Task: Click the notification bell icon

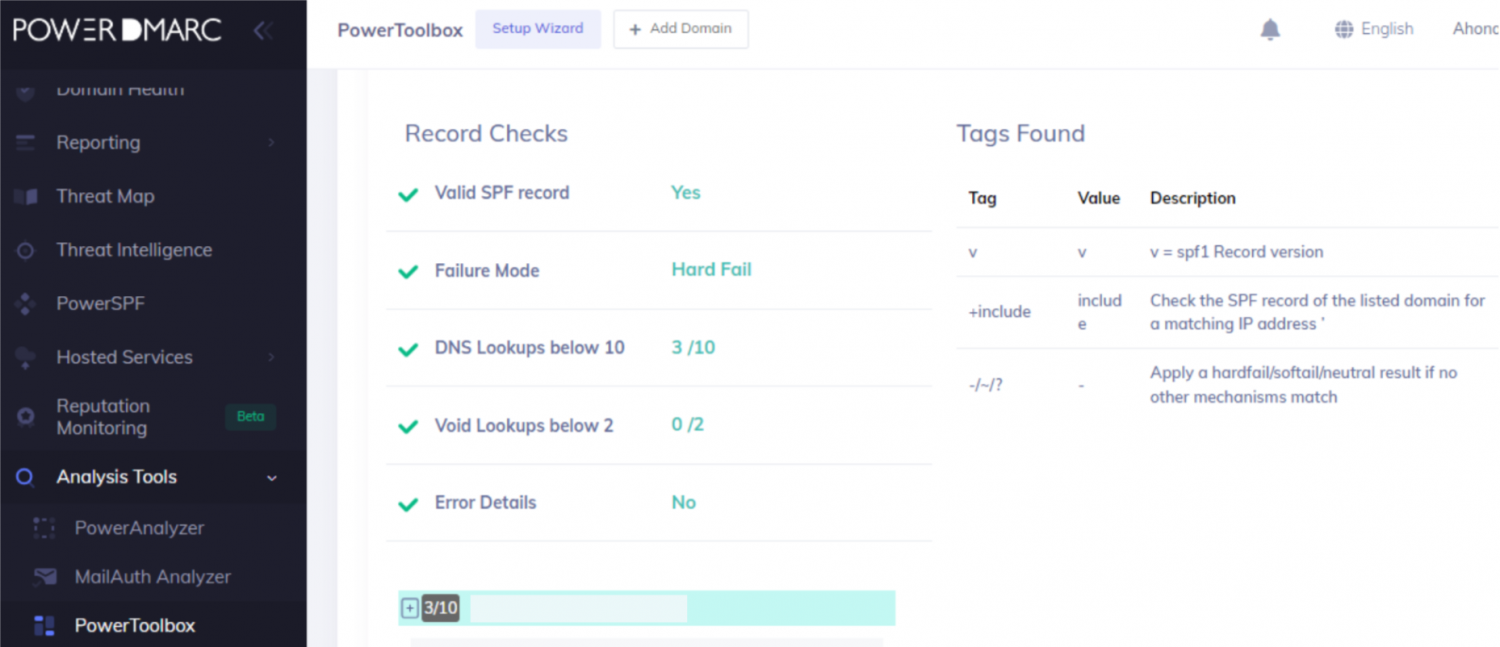Action: tap(1270, 29)
